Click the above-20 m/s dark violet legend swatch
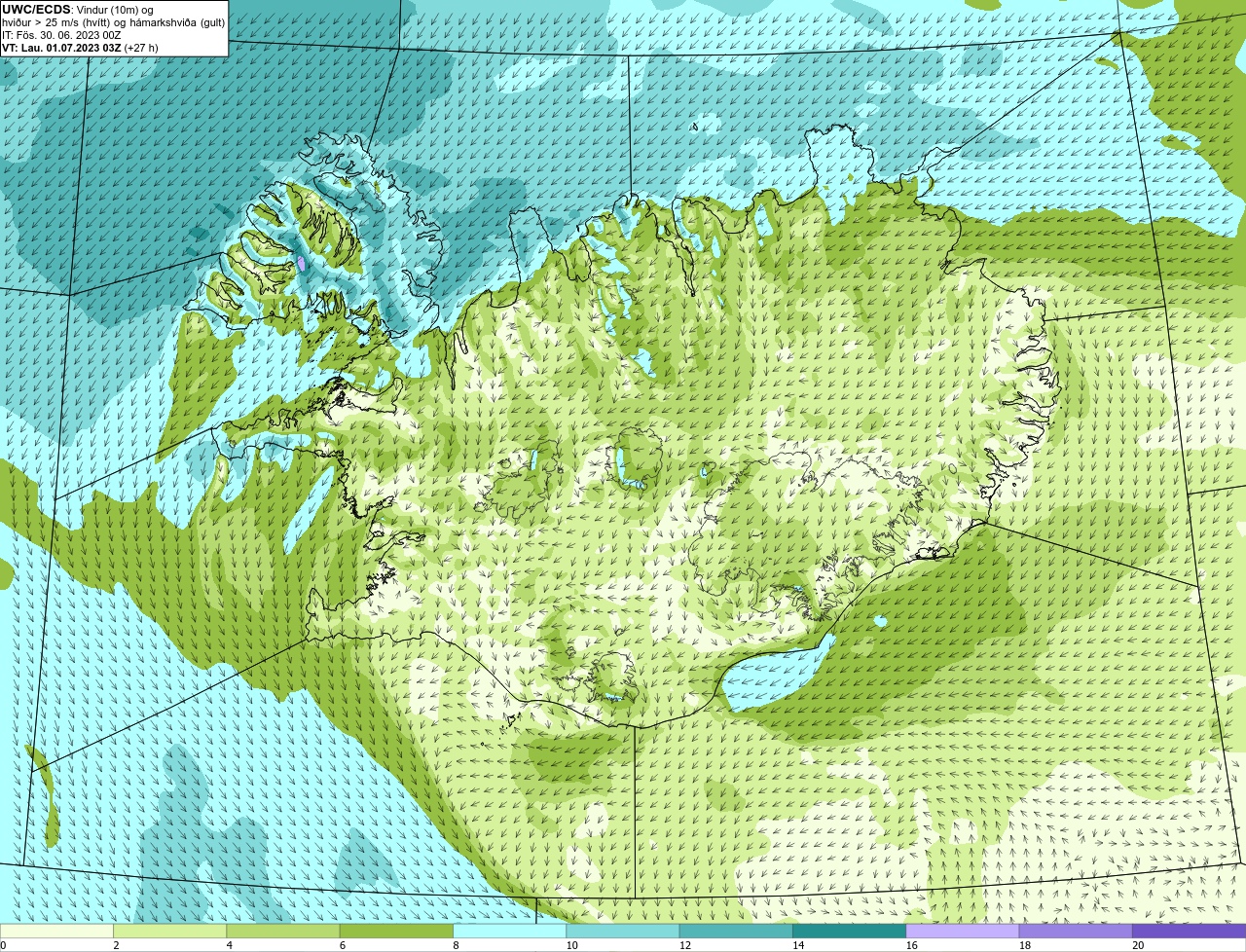This screenshot has width=1246, height=952. pyautogui.click(x=1189, y=931)
